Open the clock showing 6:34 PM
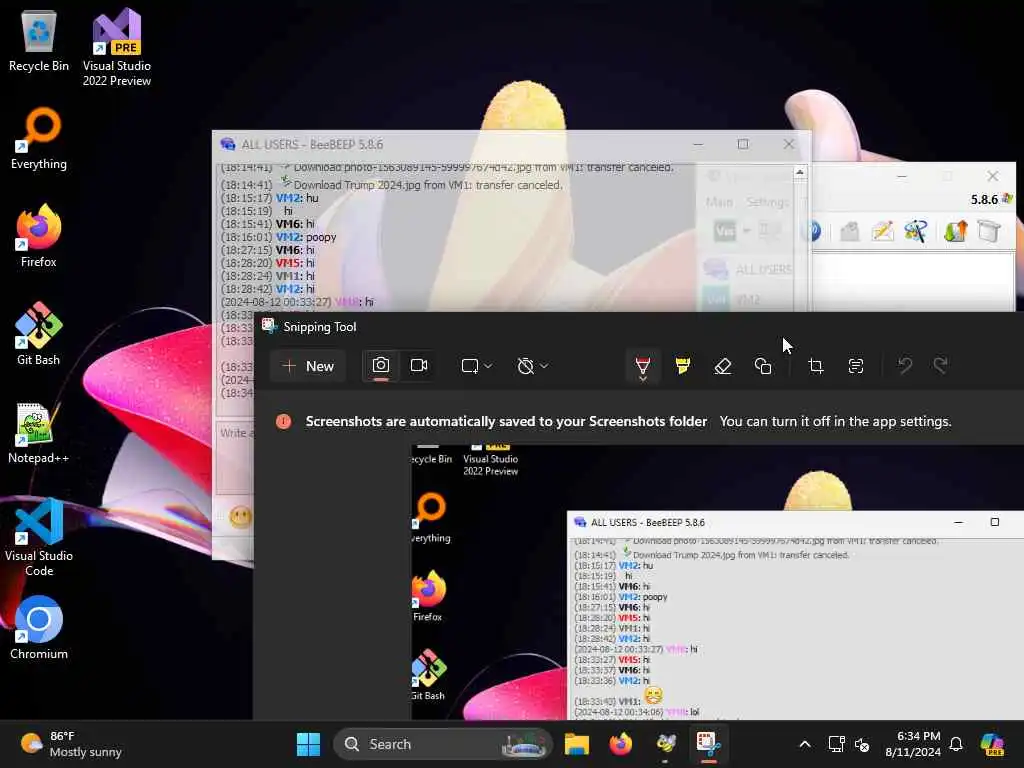The image size is (1024, 768). tap(912, 744)
